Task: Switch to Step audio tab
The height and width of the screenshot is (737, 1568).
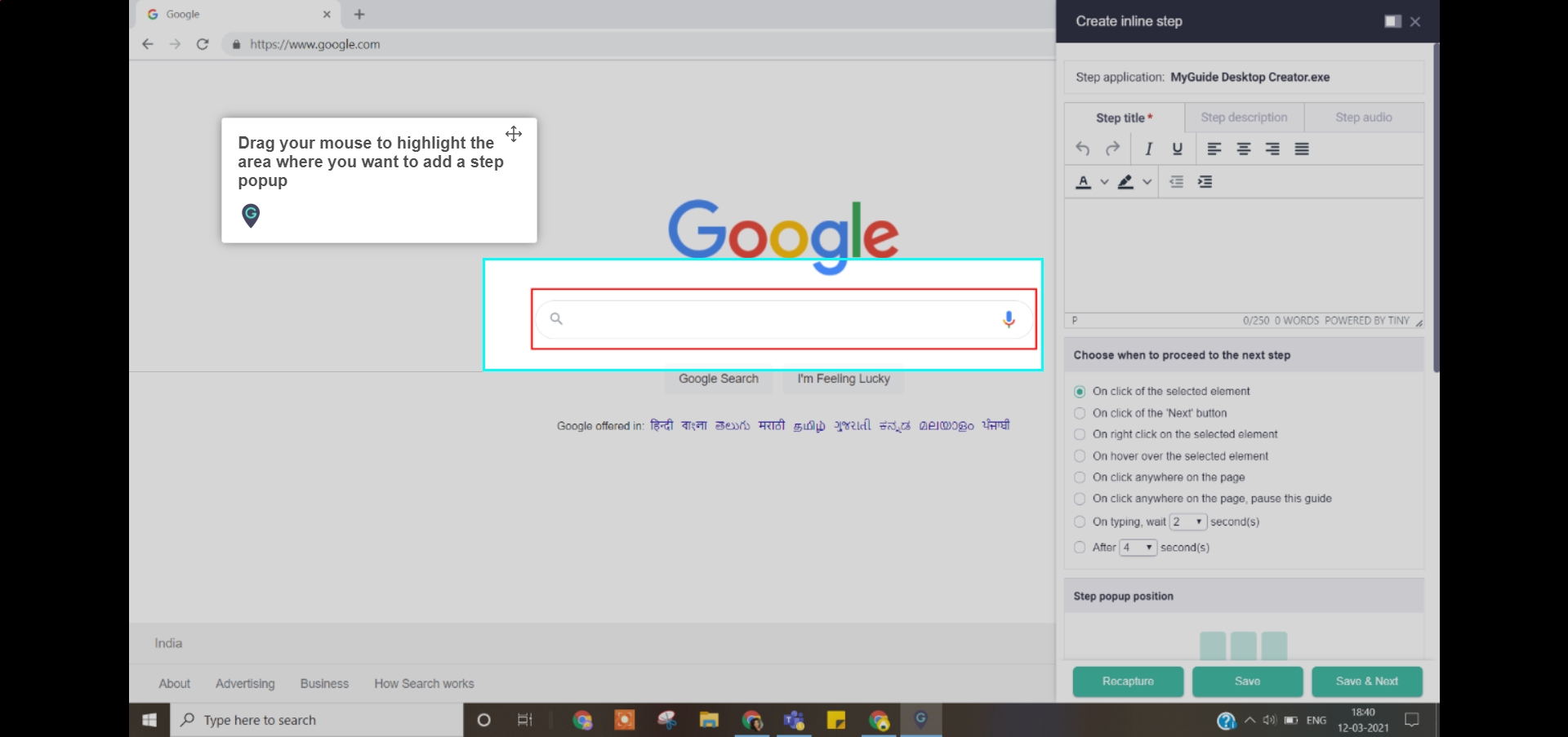Action: coord(1364,118)
